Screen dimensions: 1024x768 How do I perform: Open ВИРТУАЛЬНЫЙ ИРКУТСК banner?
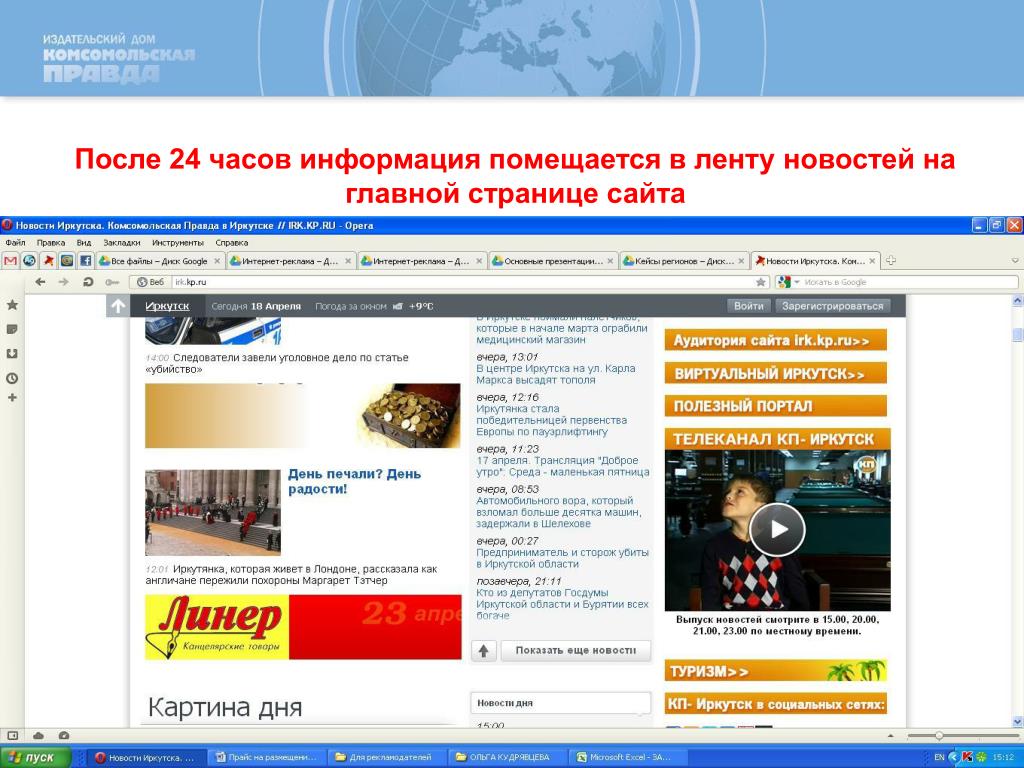pos(776,374)
